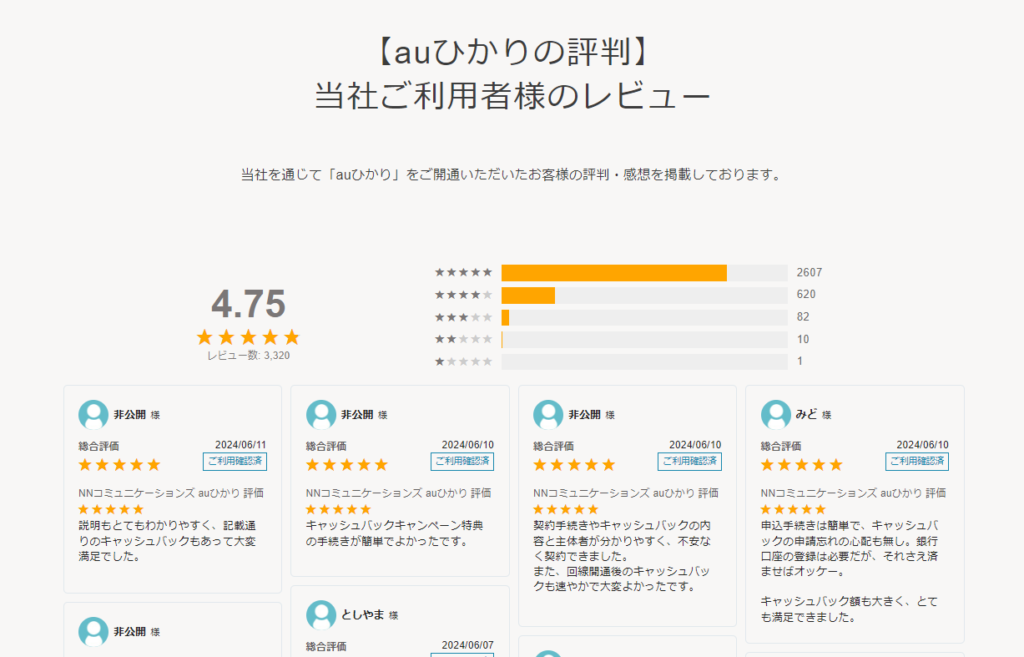Click the 2-star rating row stars
The height and width of the screenshot is (657, 1024).
pyautogui.click(x=464, y=339)
